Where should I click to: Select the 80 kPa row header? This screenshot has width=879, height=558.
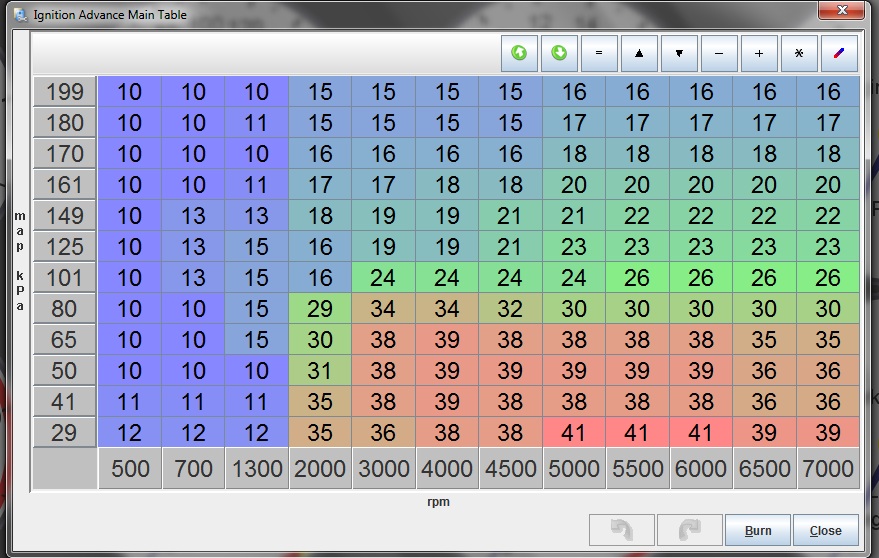64,308
